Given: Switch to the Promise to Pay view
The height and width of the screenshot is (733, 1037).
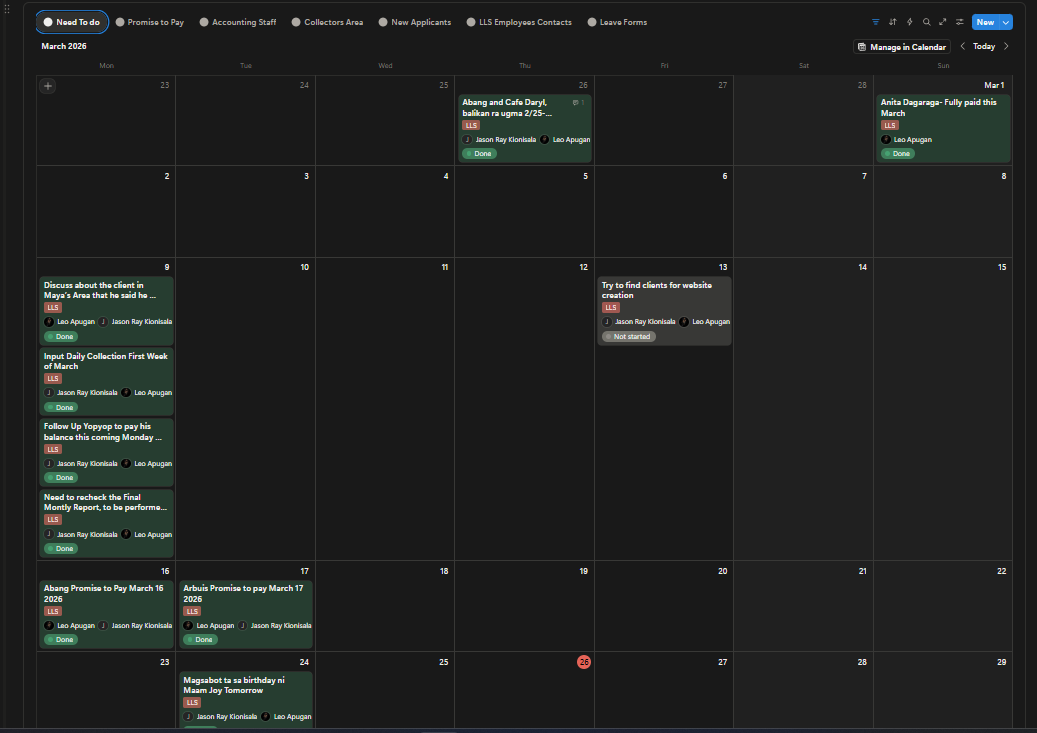Looking at the screenshot, I should click(150, 21).
